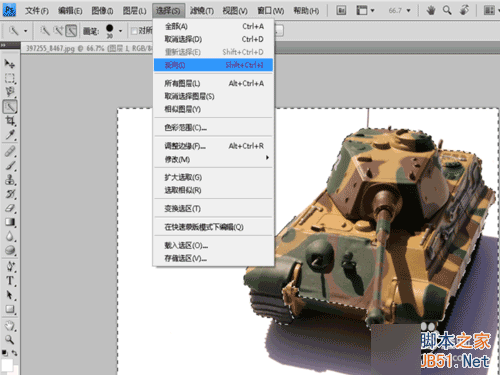Select the Brush tool

coord(9,165)
